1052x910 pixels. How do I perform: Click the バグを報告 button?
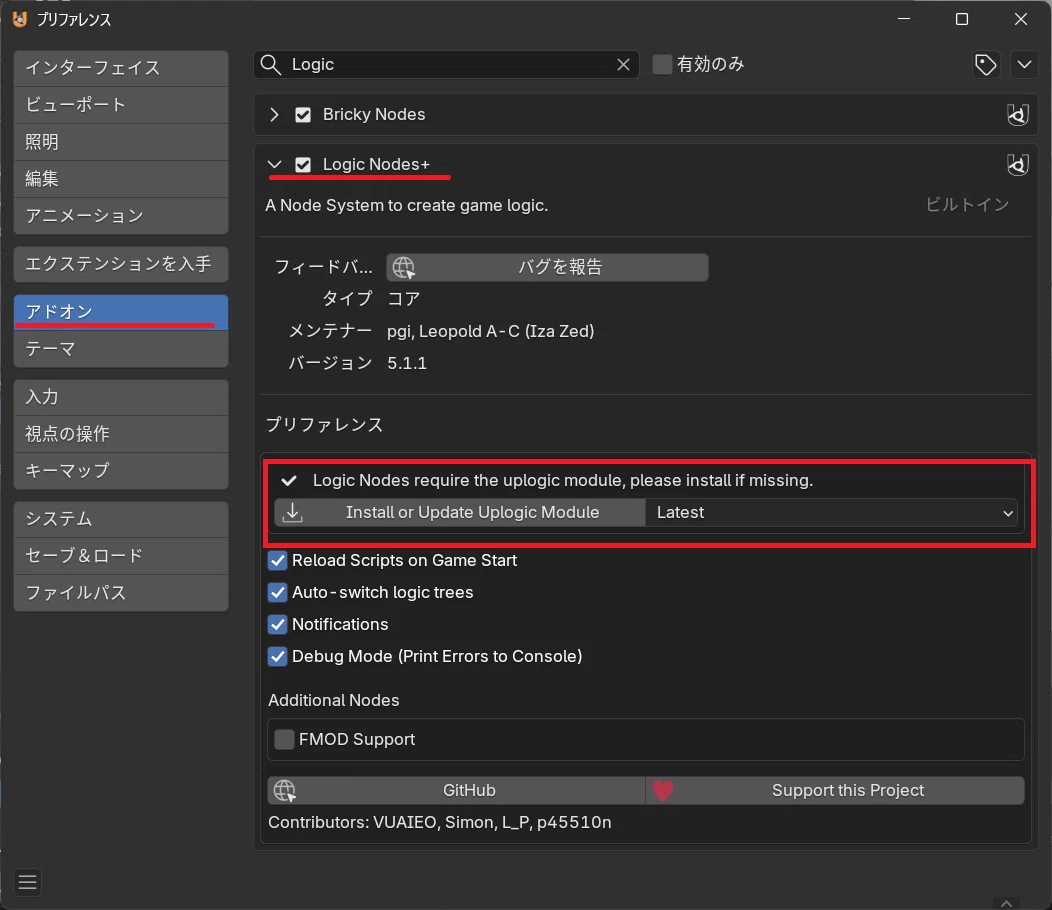[x=547, y=267]
